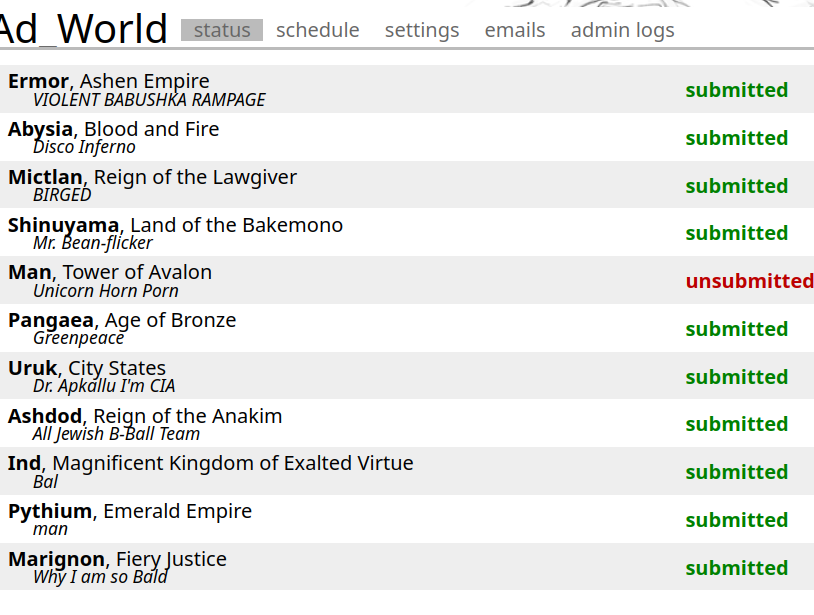
Task: Select the Mictlan nation name
Action: [45, 177]
